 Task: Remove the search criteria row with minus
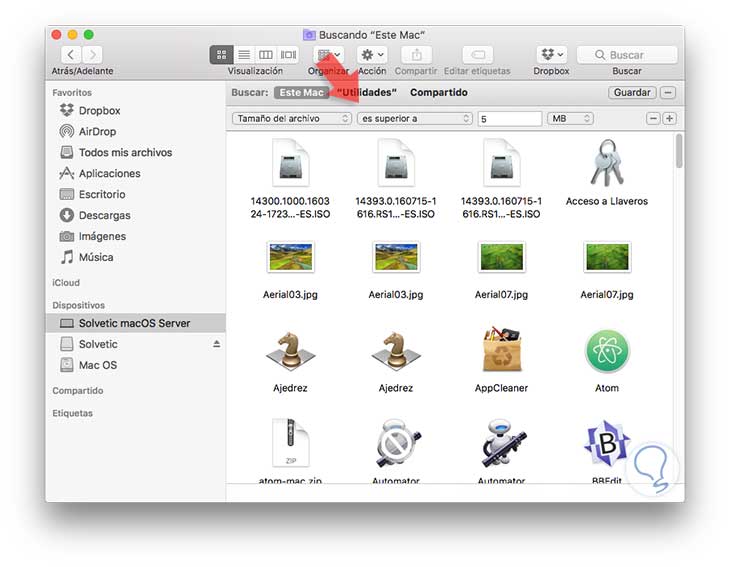pos(653,119)
